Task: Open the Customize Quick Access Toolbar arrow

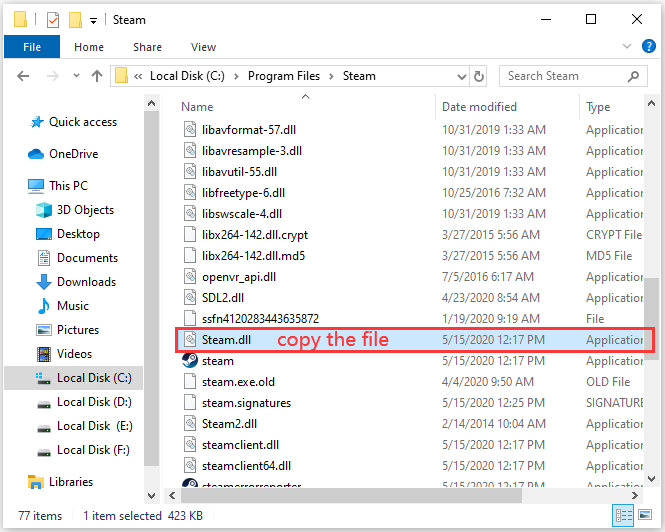Action: click(x=93, y=20)
